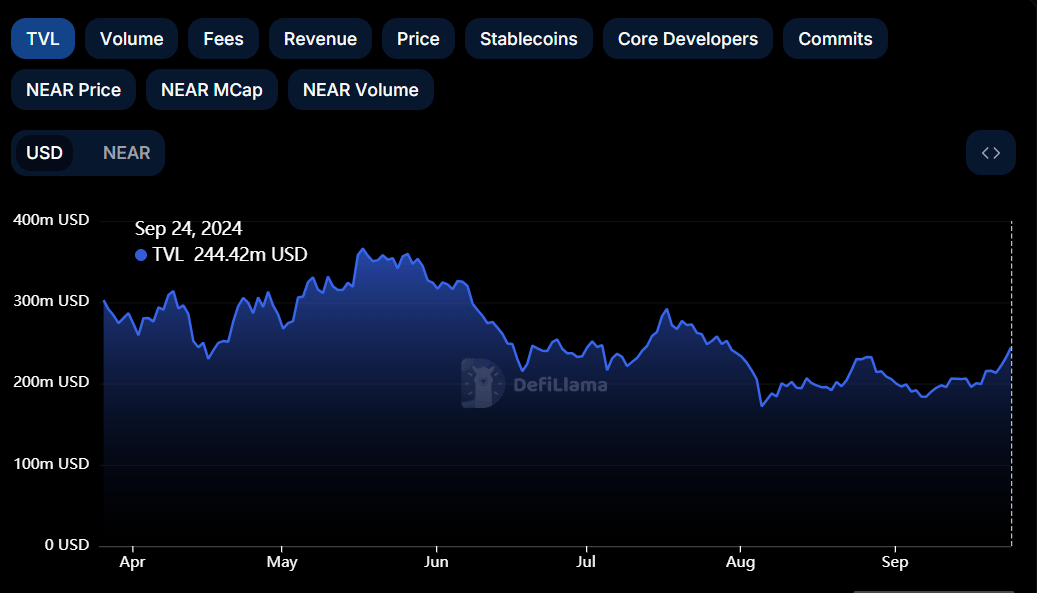Open the NEAR MCap chart

(x=211, y=89)
